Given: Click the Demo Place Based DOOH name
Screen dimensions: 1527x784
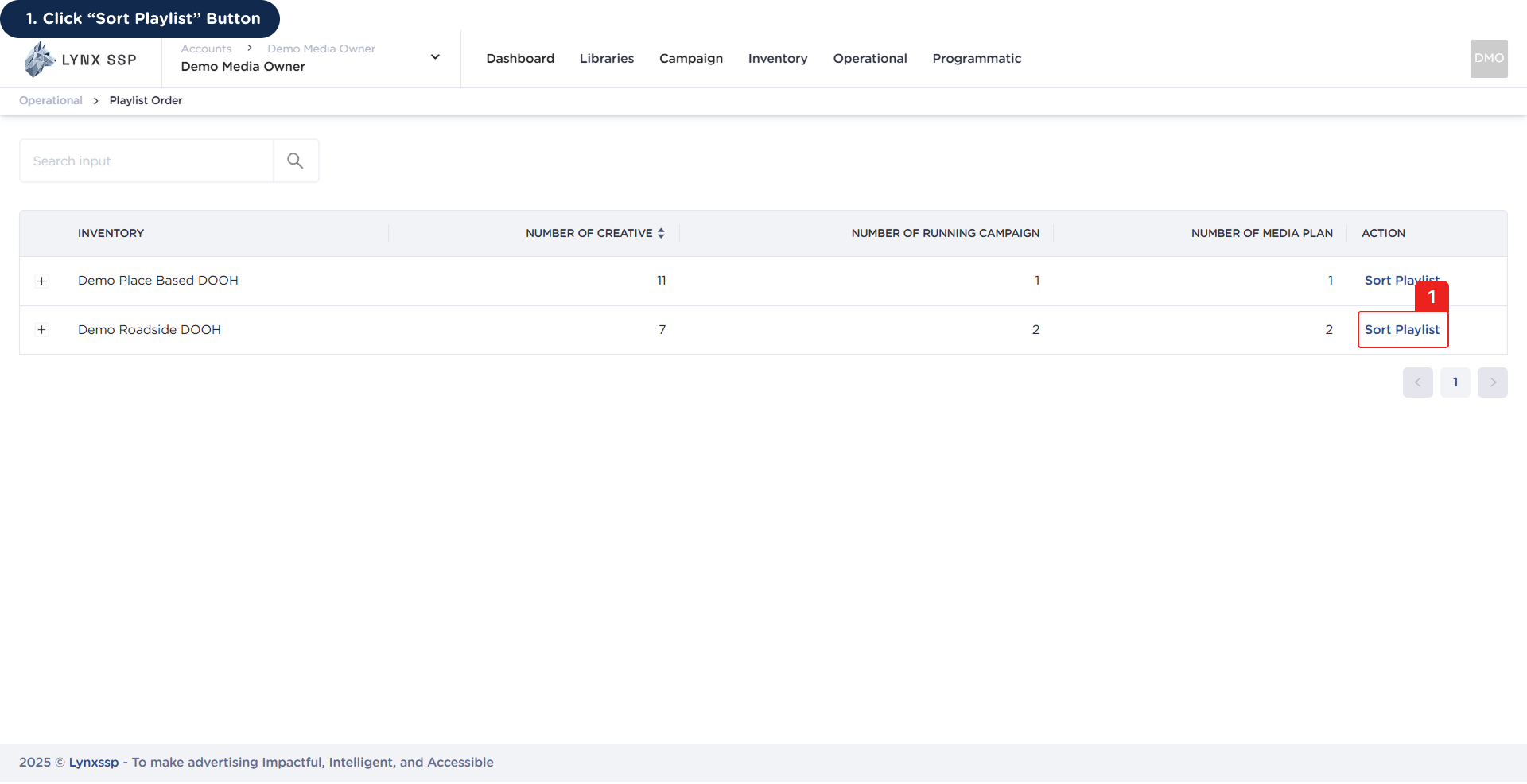Looking at the screenshot, I should (x=158, y=281).
